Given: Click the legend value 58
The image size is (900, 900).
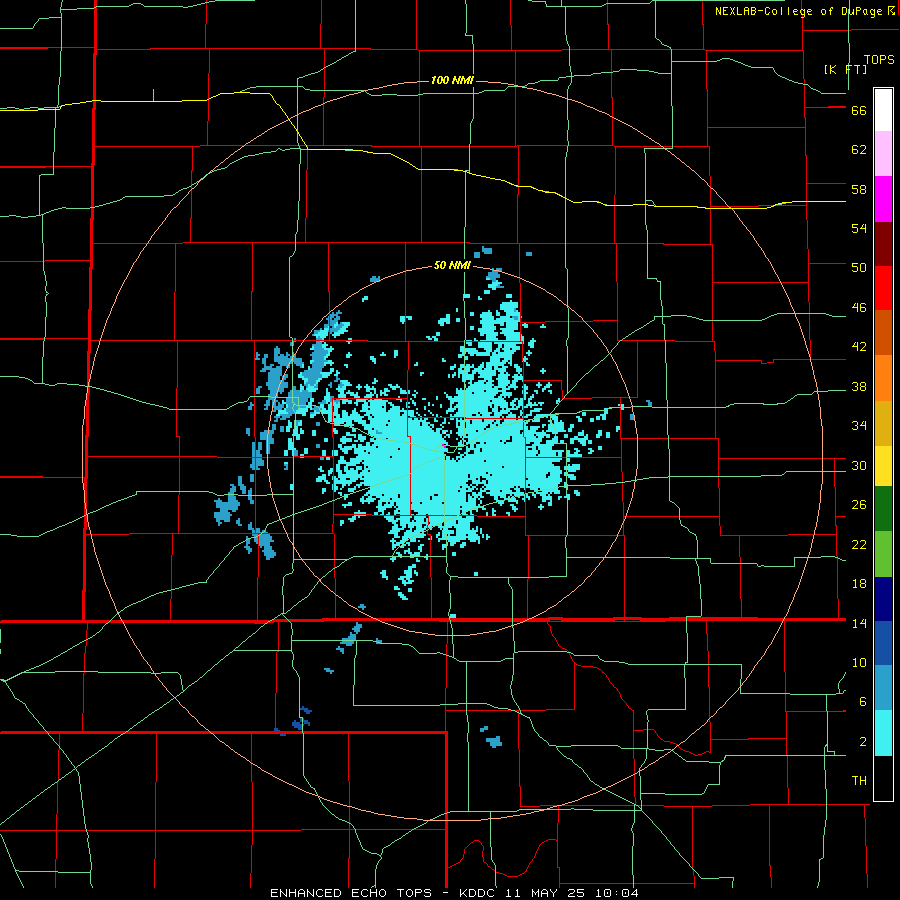Looking at the screenshot, I should 859,189.
